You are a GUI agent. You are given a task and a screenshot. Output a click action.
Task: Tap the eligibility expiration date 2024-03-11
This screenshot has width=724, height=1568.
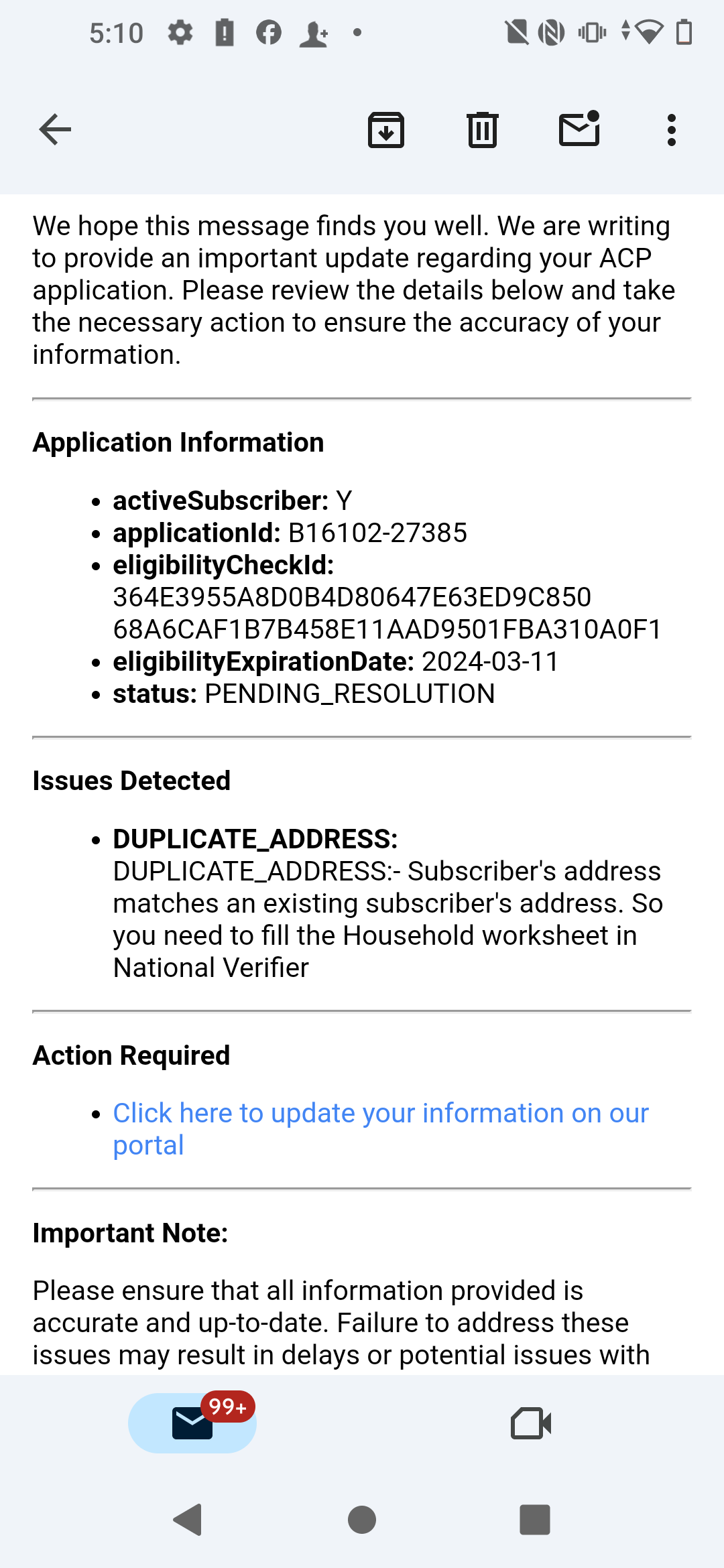click(490, 662)
